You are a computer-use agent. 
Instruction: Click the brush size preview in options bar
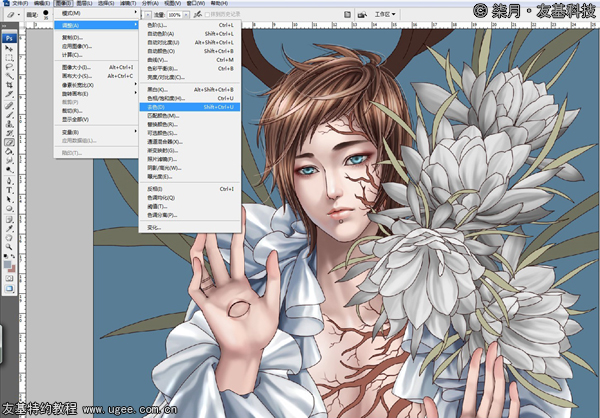pos(46,15)
